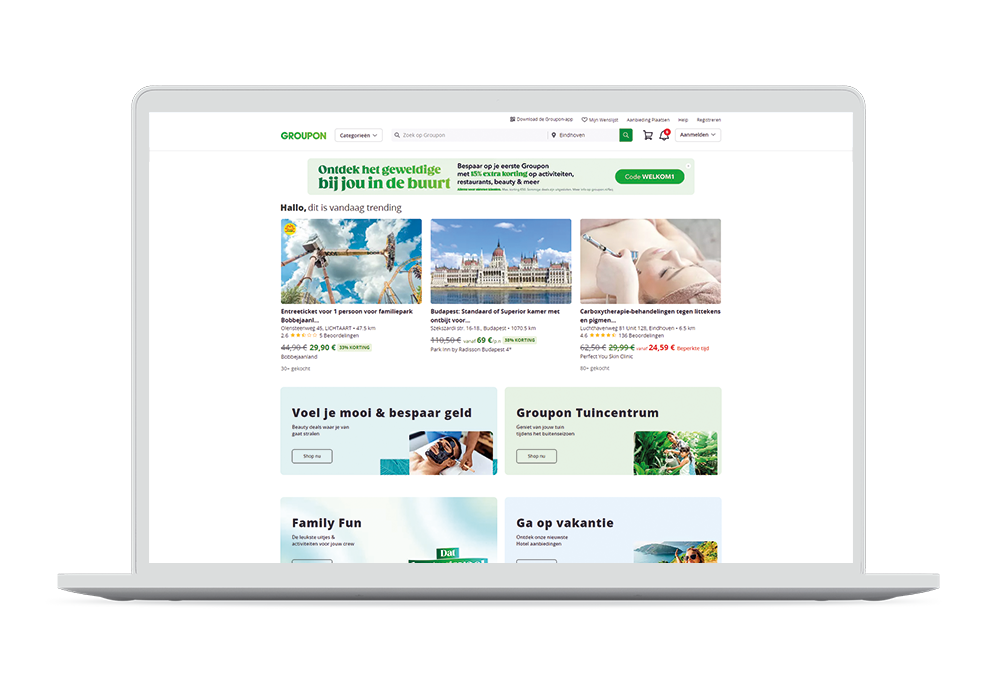The image size is (1000, 674).
Task: Click Aanbieding Plaatsen link
Action: [648, 120]
